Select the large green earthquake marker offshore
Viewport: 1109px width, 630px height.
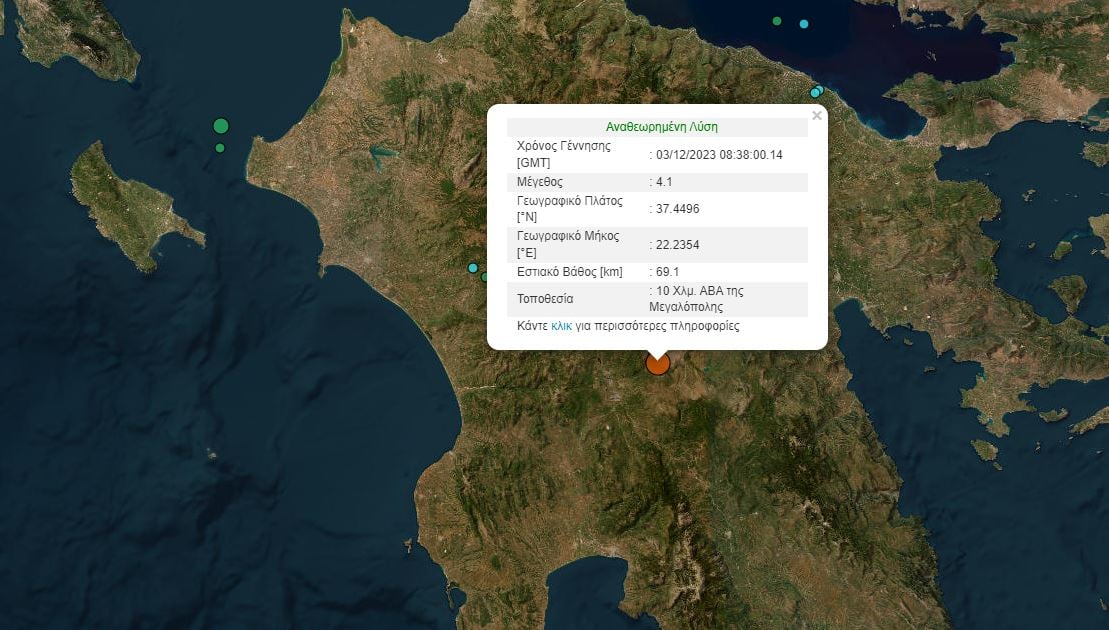click(x=221, y=126)
